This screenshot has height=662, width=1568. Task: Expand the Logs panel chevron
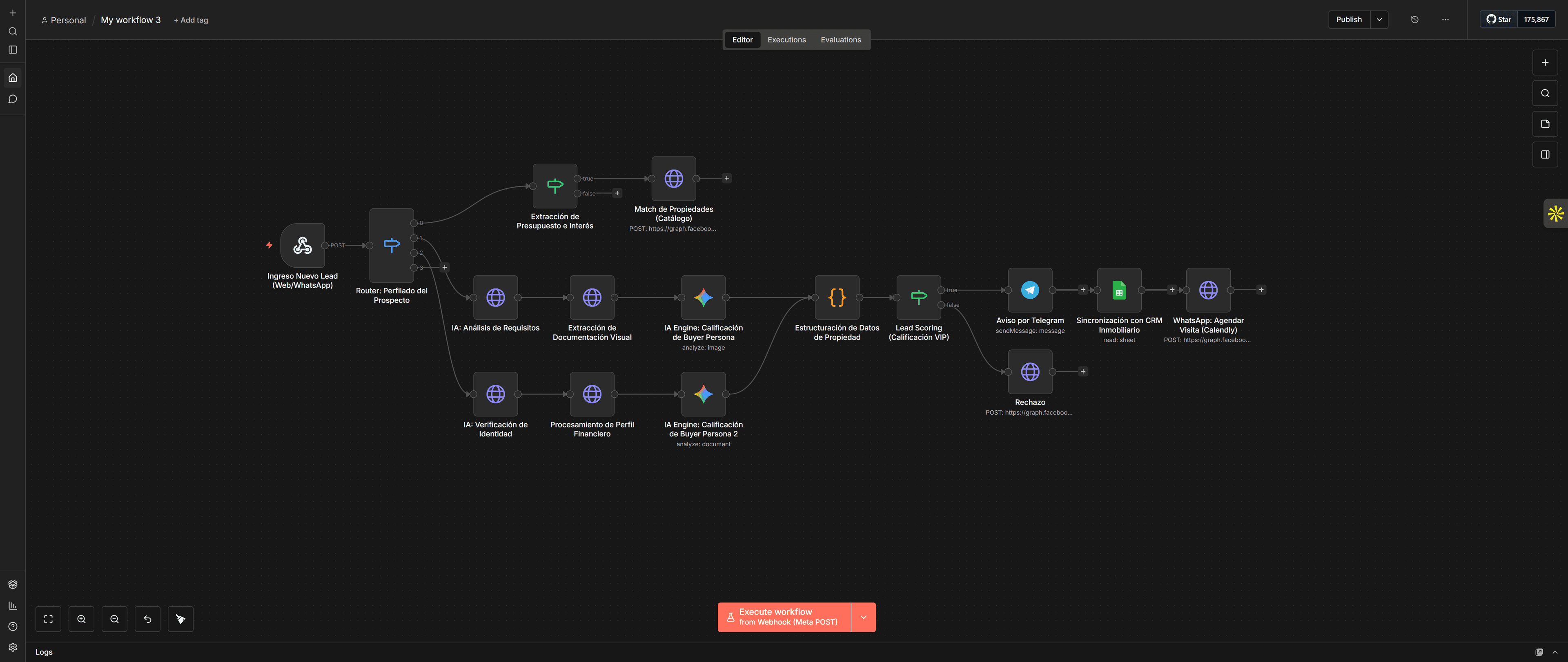click(x=1555, y=652)
